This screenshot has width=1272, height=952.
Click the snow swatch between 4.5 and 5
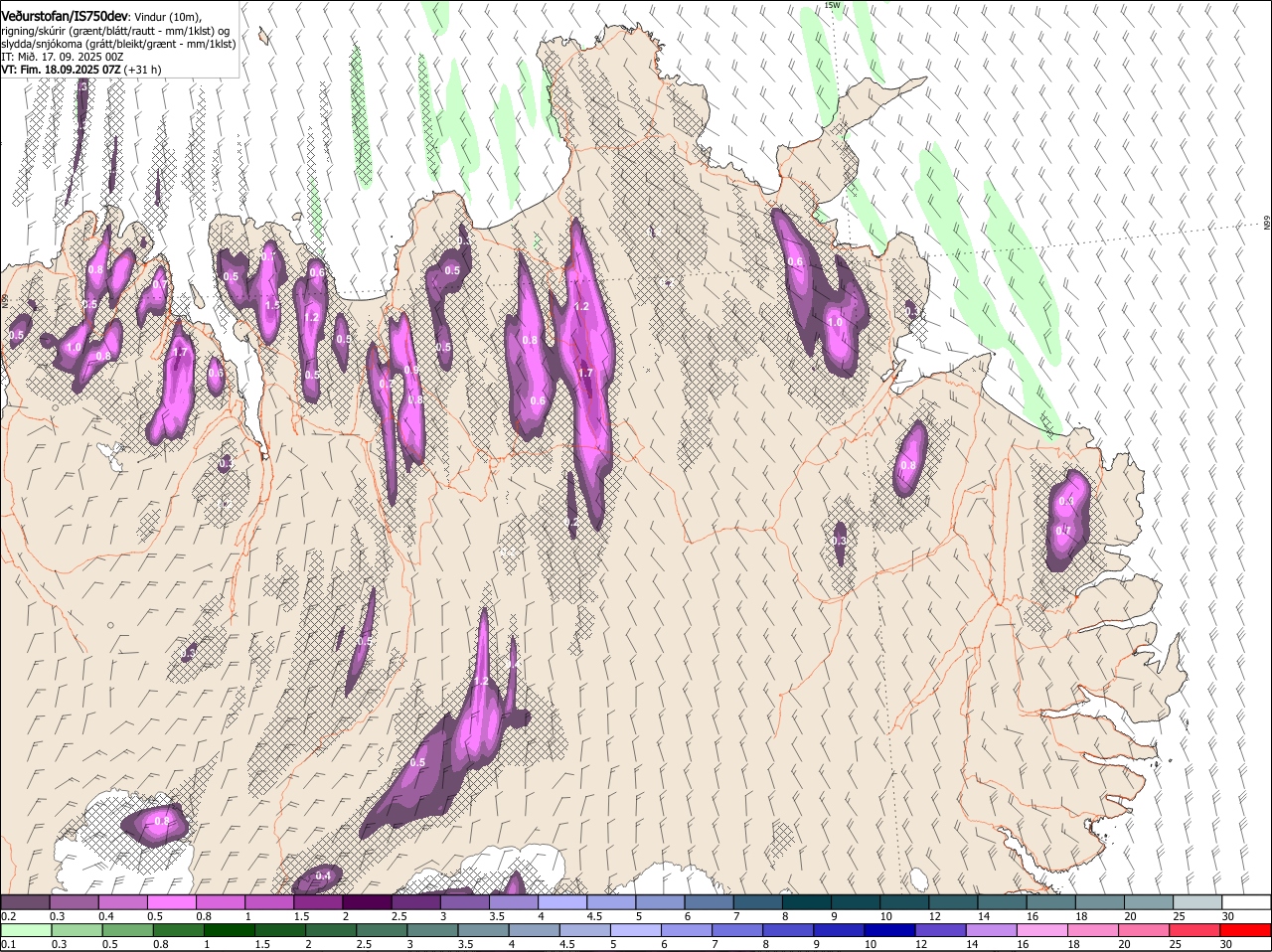(x=611, y=901)
